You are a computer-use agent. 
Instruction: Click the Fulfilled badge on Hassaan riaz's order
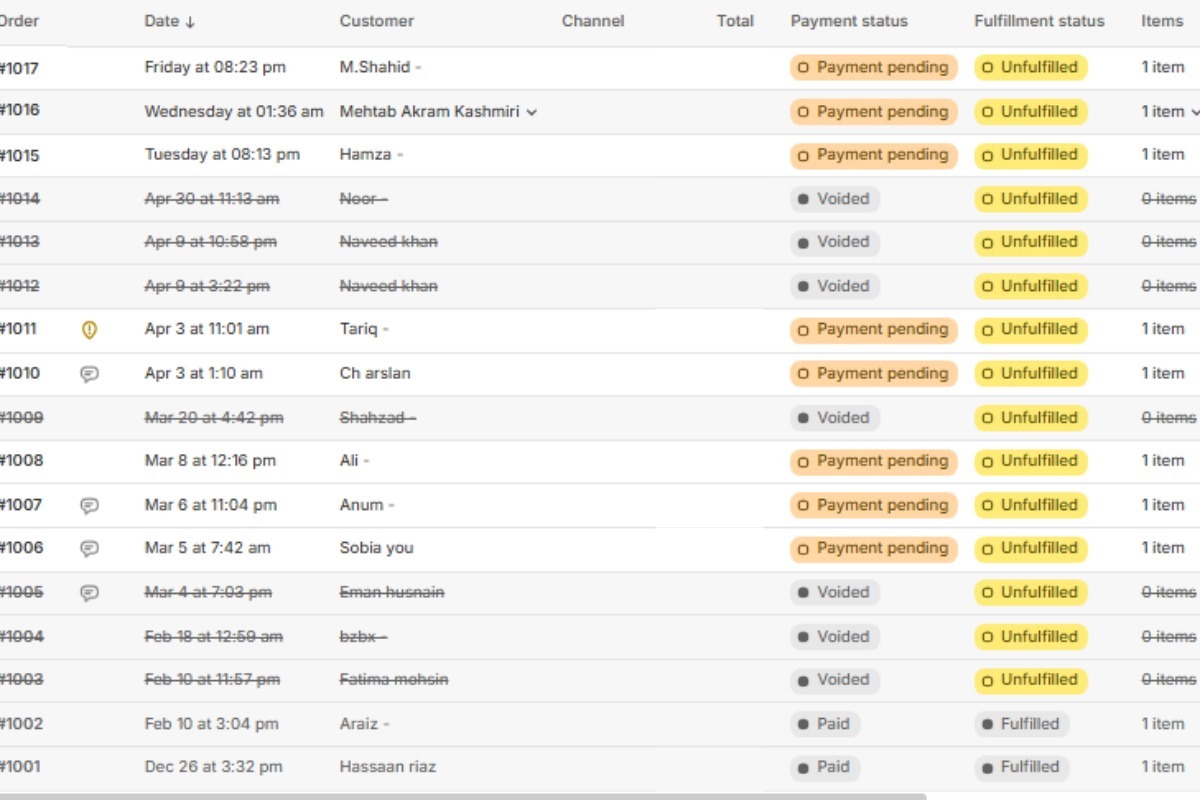1021,767
